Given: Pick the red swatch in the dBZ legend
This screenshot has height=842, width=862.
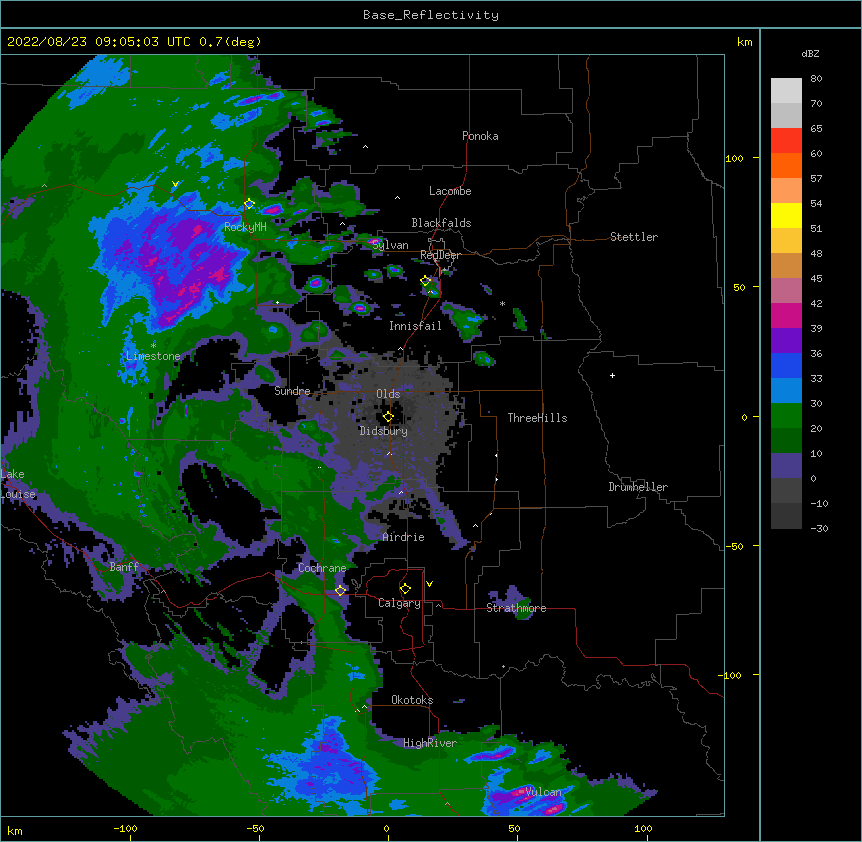Looking at the screenshot, I should coord(786,141).
